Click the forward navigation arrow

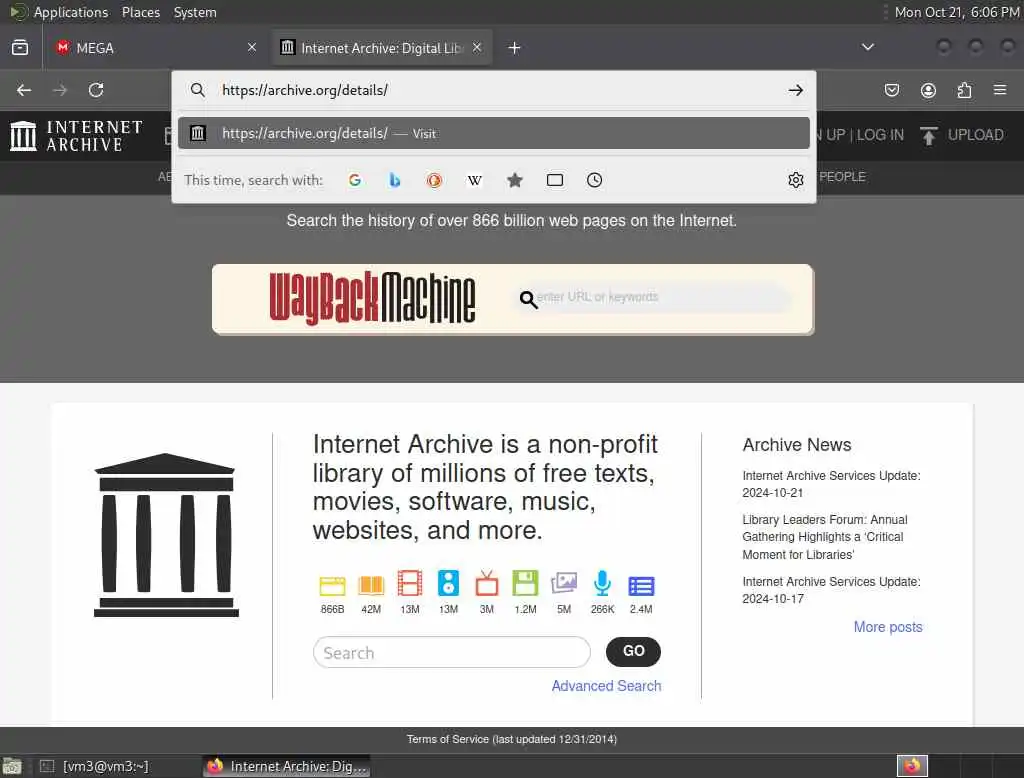click(x=60, y=90)
